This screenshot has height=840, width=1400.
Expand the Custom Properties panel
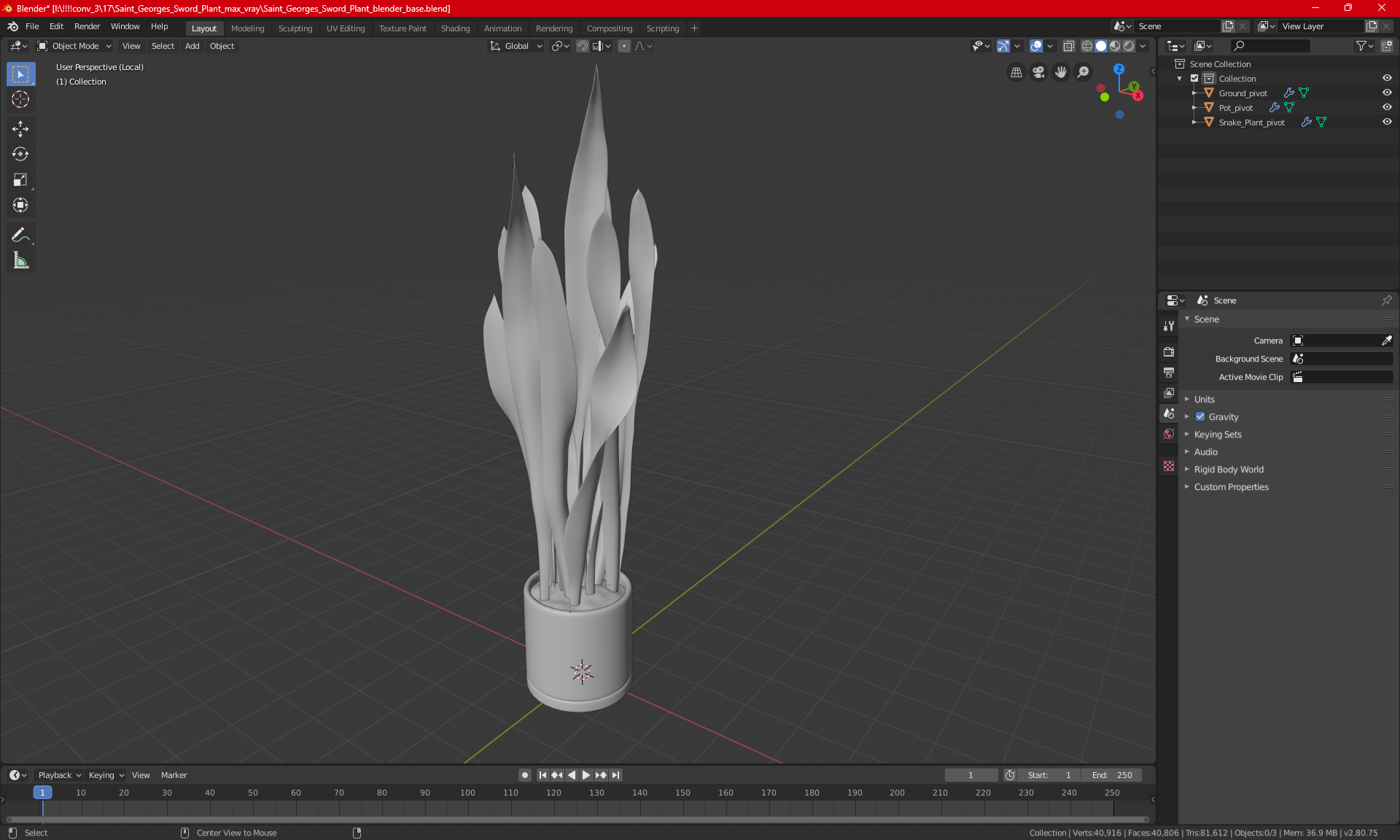click(1231, 487)
